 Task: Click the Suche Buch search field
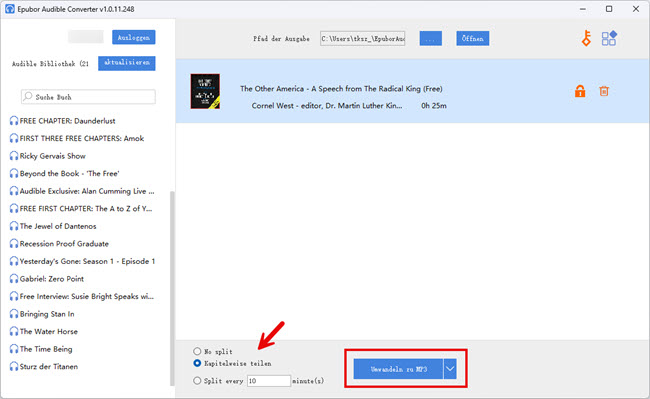pos(88,97)
